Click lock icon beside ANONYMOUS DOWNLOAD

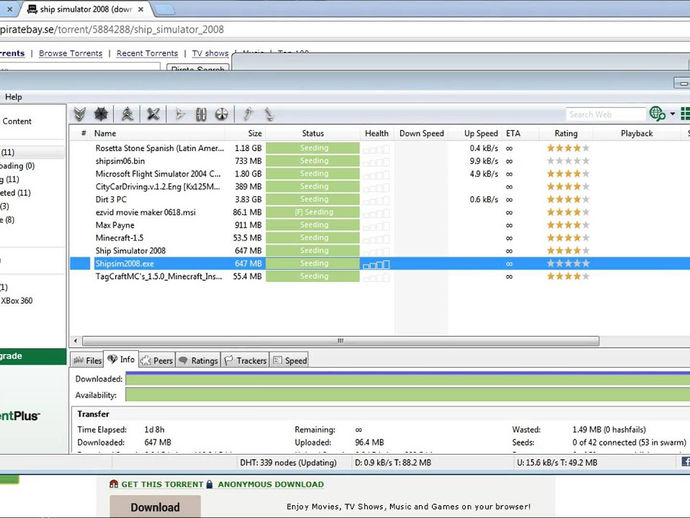point(209,485)
